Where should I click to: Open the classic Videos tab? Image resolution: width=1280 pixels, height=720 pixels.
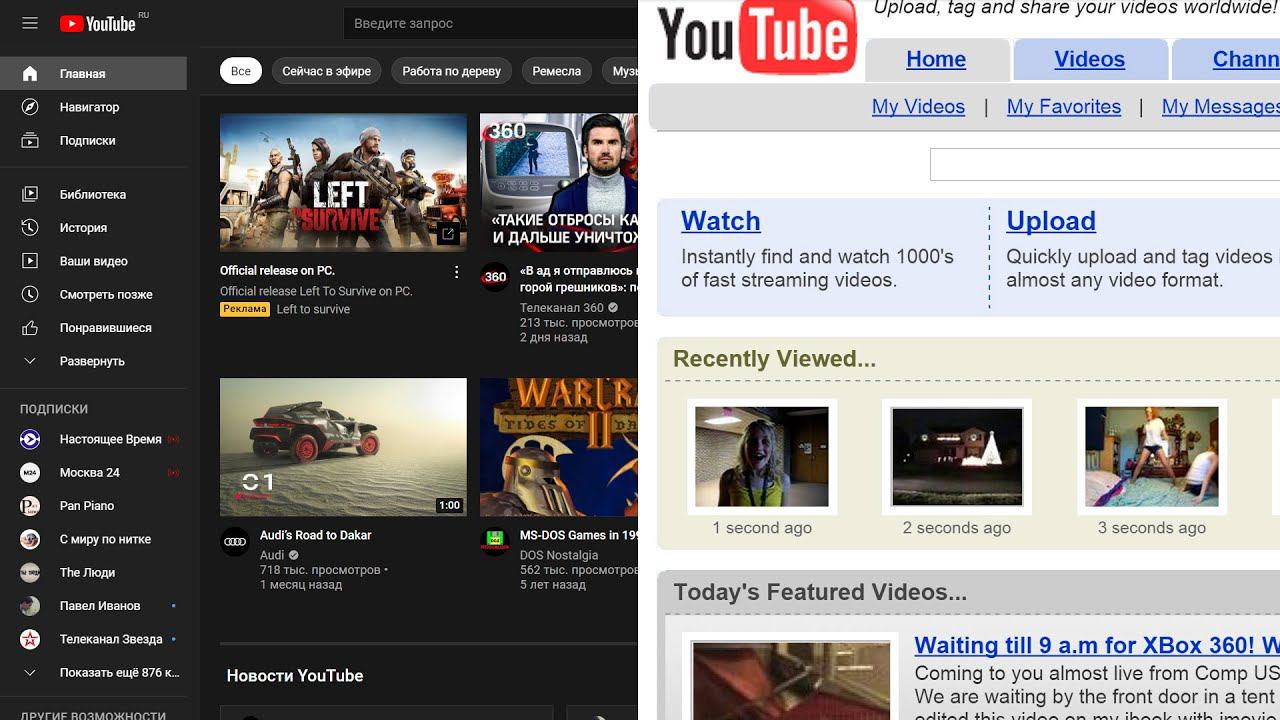click(x=1089, y=59)
